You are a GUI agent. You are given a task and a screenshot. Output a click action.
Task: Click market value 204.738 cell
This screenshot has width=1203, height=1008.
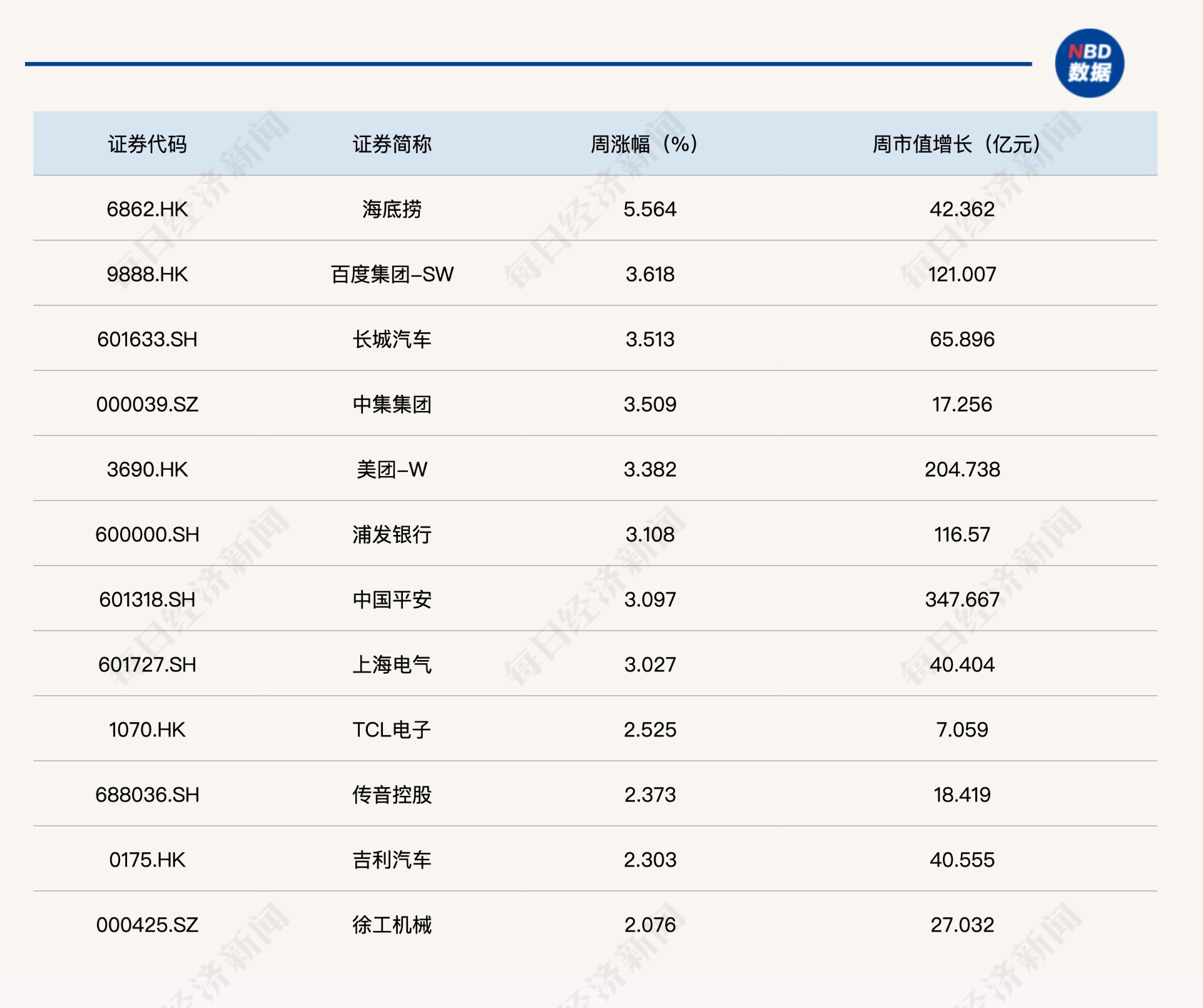[x=962, y=469]
